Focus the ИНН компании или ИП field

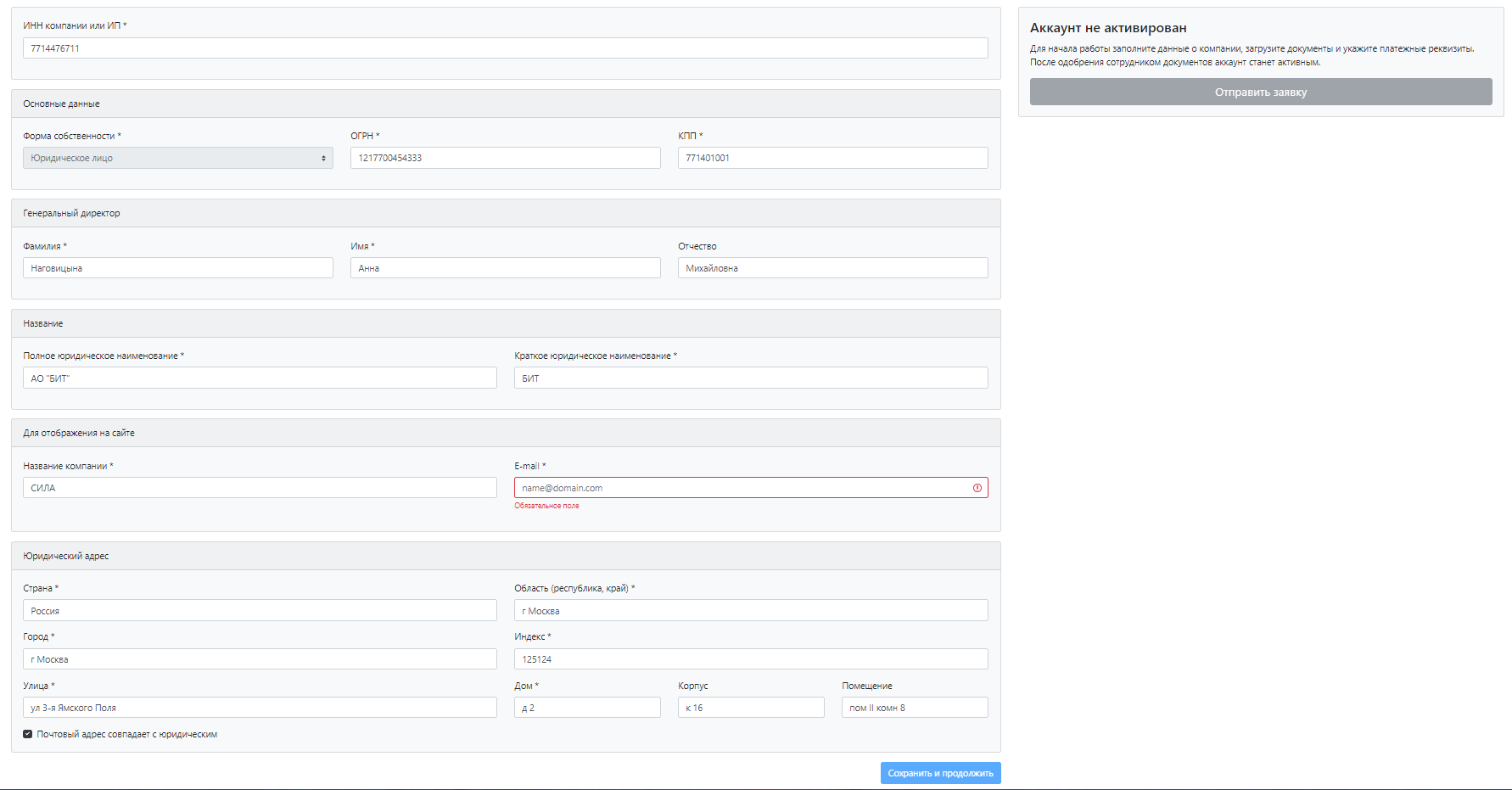pos(506,48)
